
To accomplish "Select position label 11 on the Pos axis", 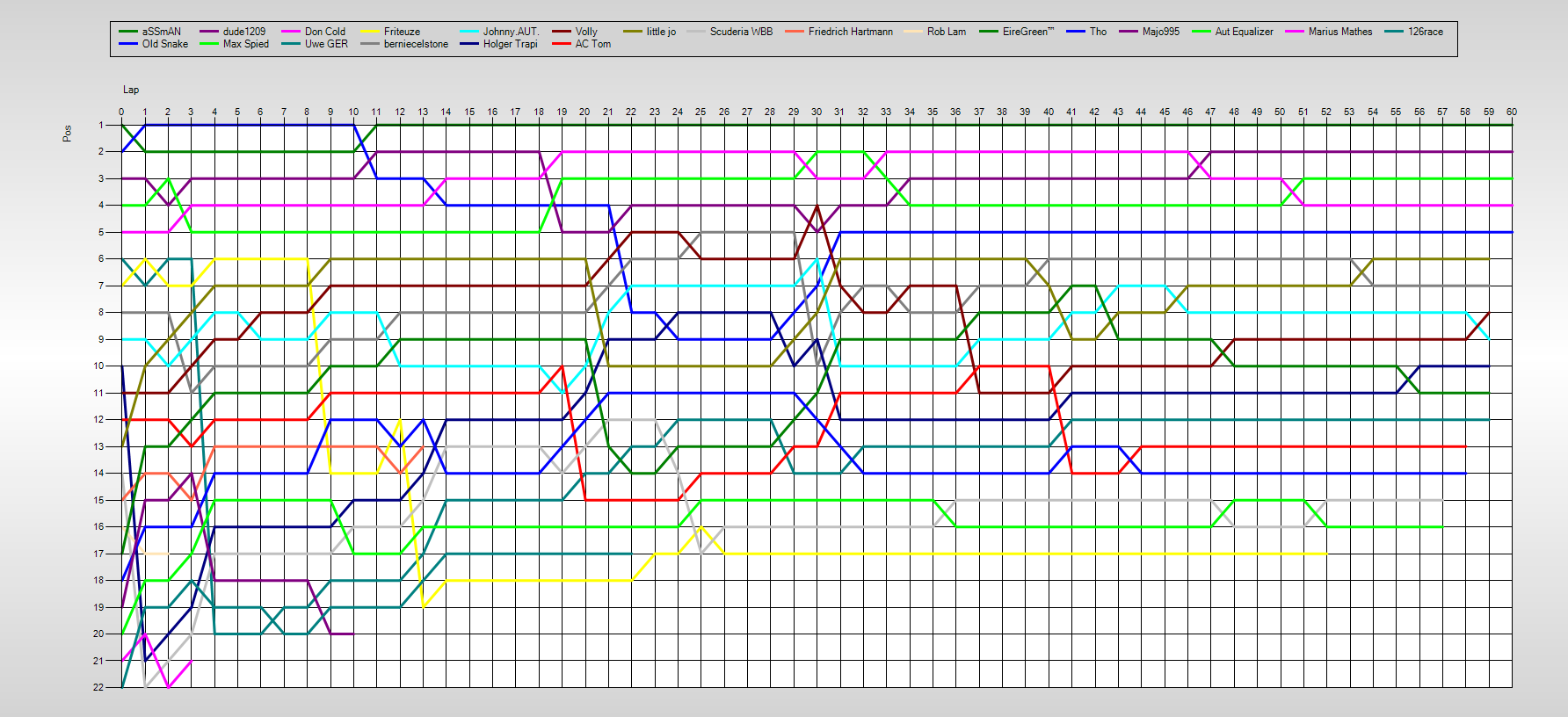I will pyautogui.click(x=99, y=393).
